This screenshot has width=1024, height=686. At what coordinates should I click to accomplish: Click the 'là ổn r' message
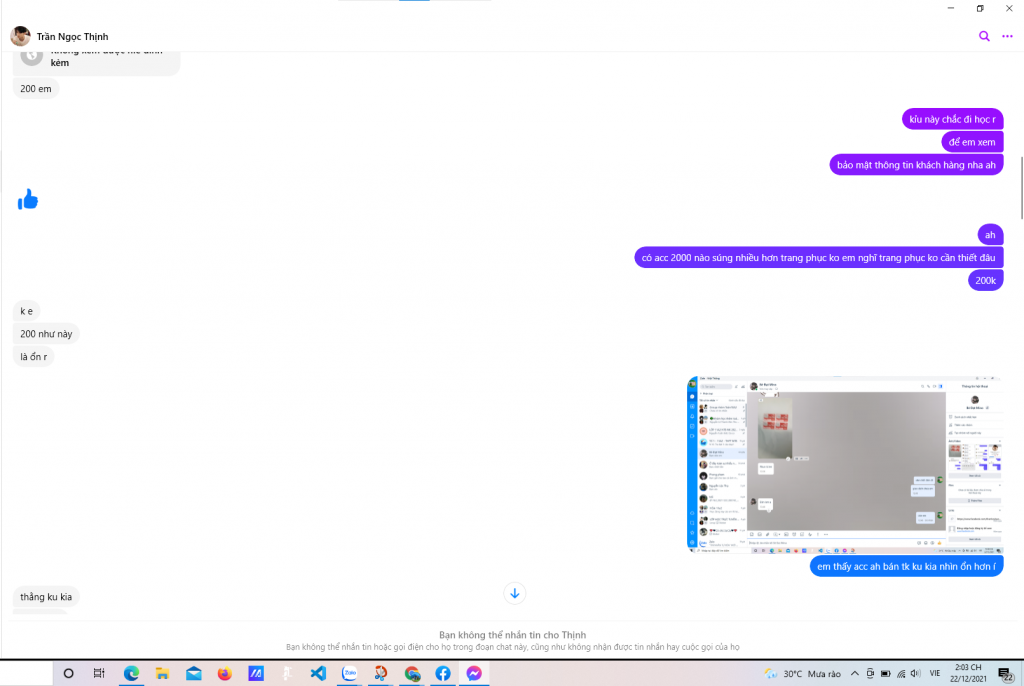click(x=33, y=357)
